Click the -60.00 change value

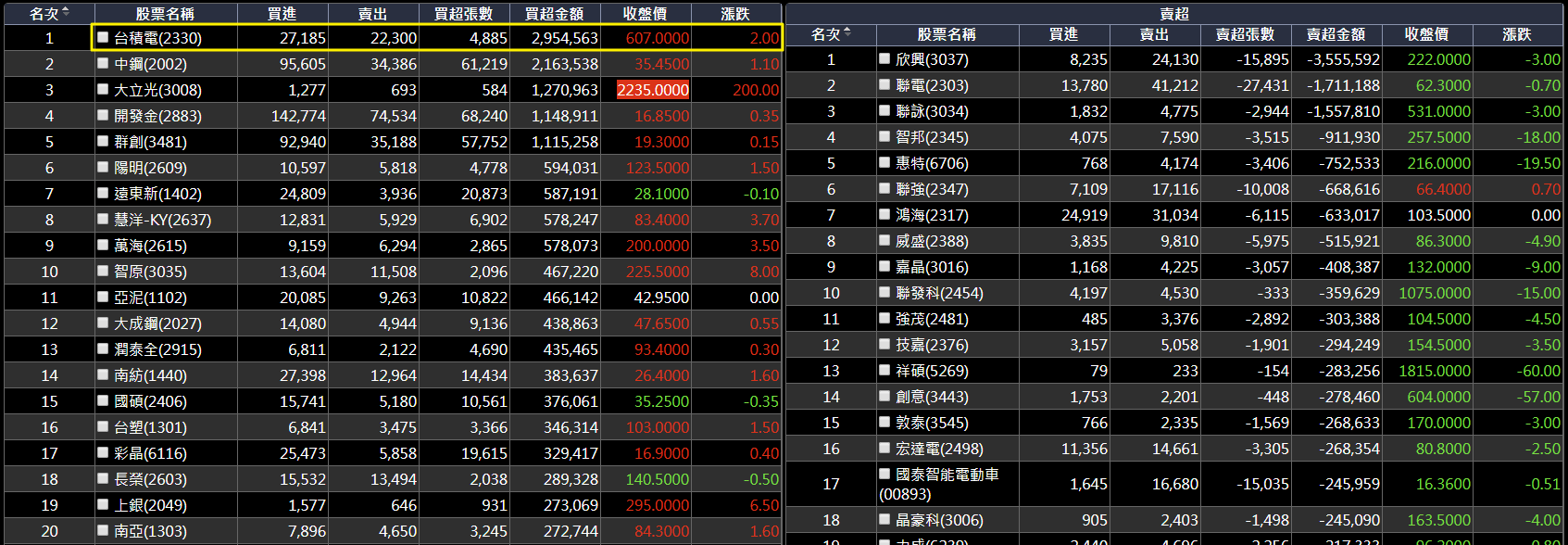1538,371
